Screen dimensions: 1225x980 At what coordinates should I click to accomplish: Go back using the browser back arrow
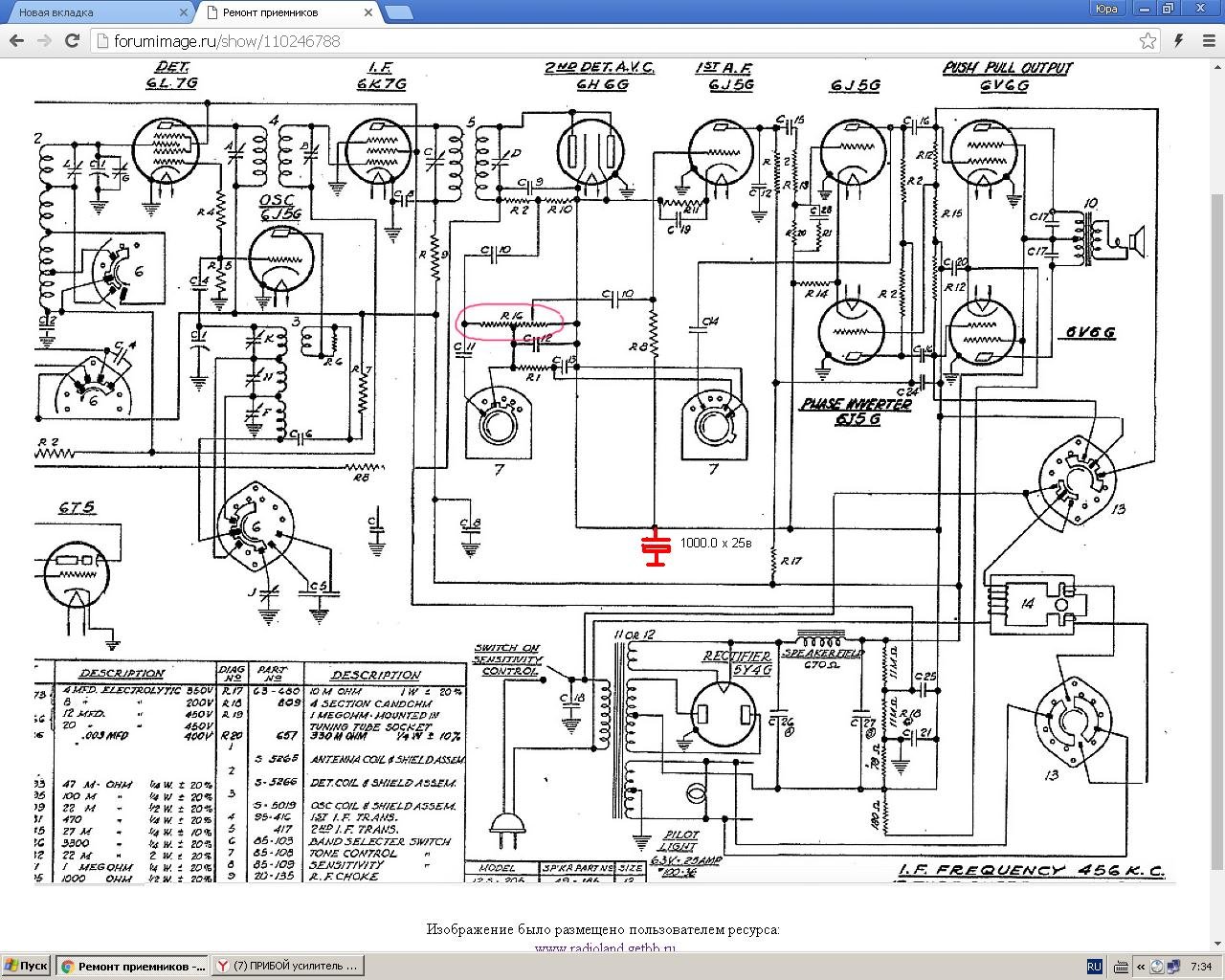pyautogui.click(x=16, y=41)
